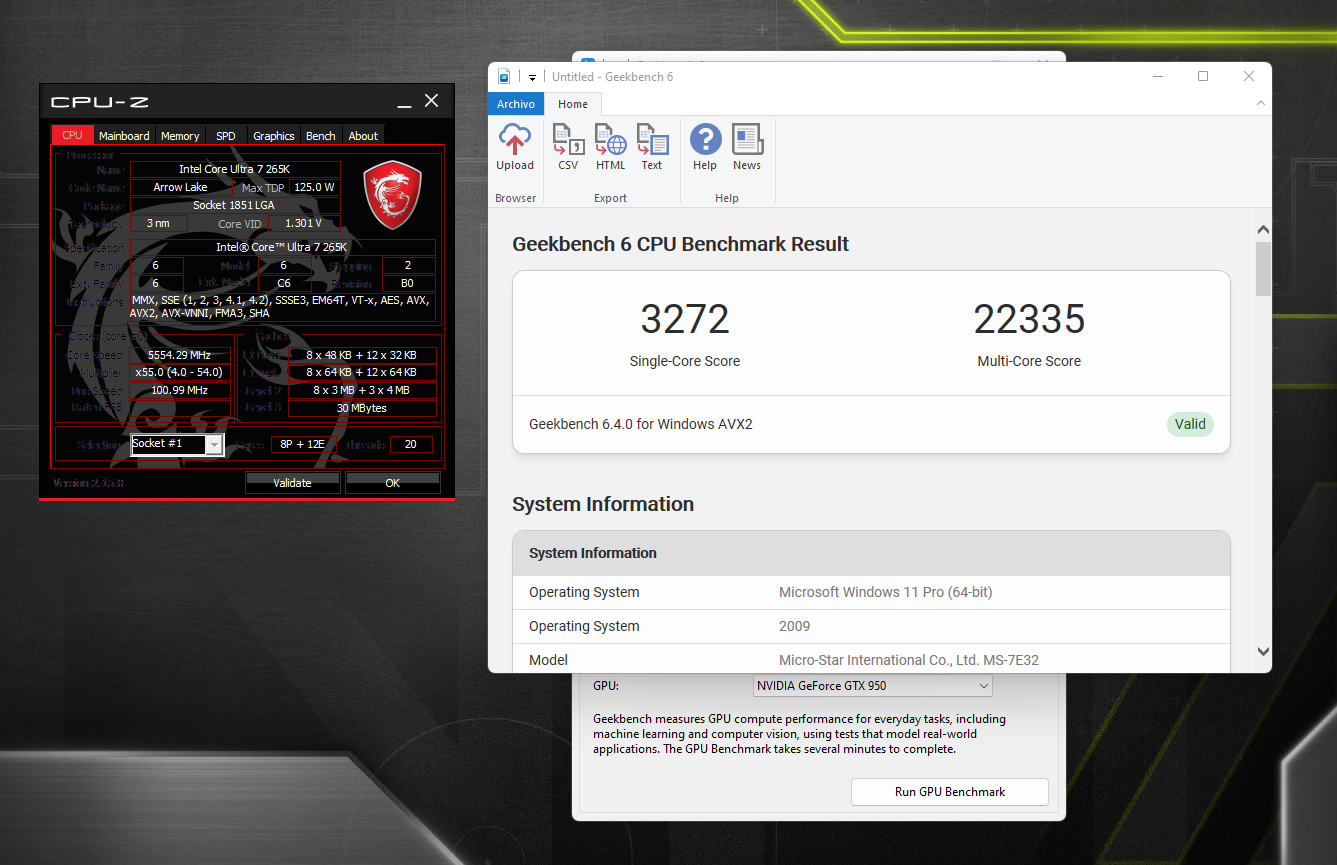Maximize the Geekbench 6 window
1337x865 pixels.
[1203, 76]
